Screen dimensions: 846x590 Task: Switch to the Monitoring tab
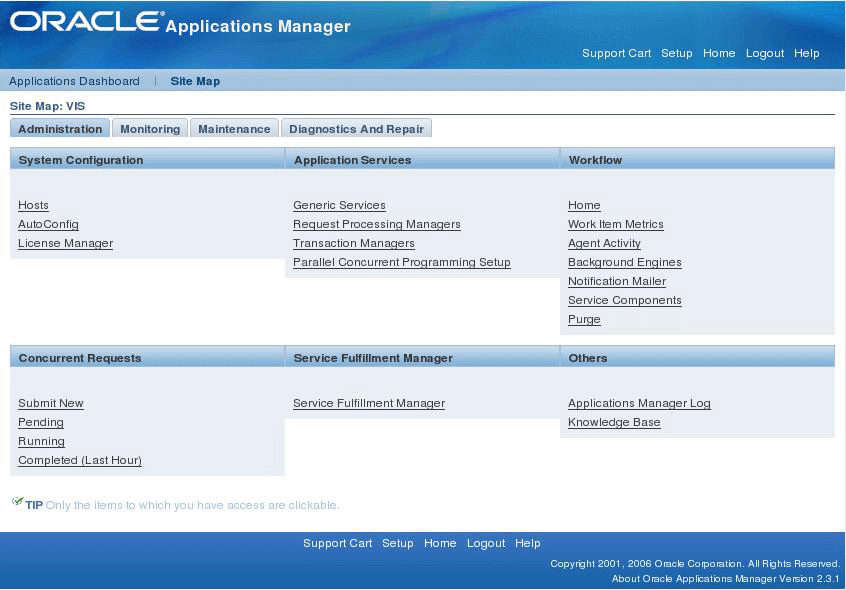tap(150, 129)
